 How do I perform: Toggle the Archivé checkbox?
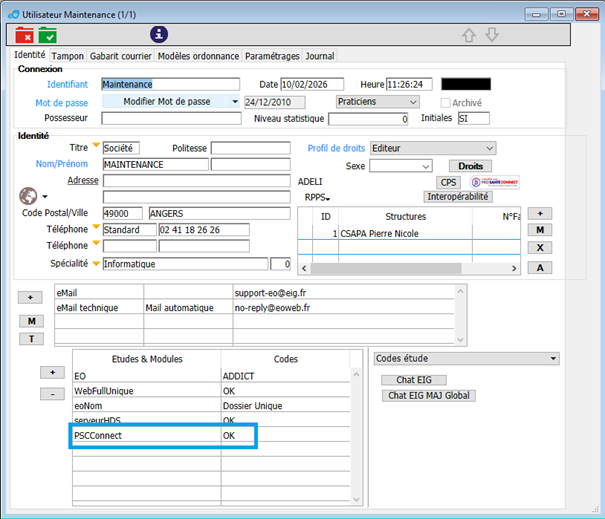446,102
